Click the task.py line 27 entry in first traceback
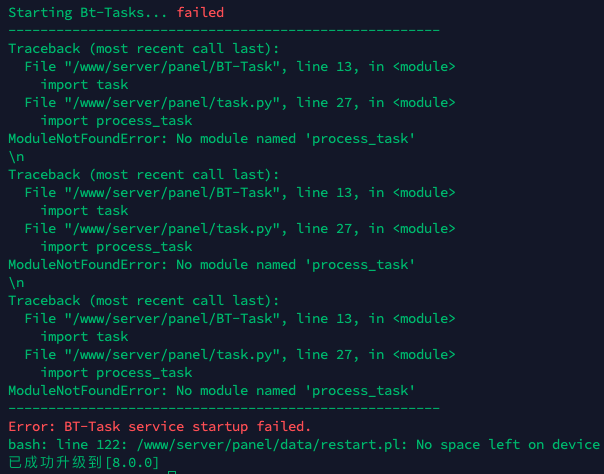Image resolution: width=604 pixels, height=474 pixels. pyautogui.click(x=240, y=102)
